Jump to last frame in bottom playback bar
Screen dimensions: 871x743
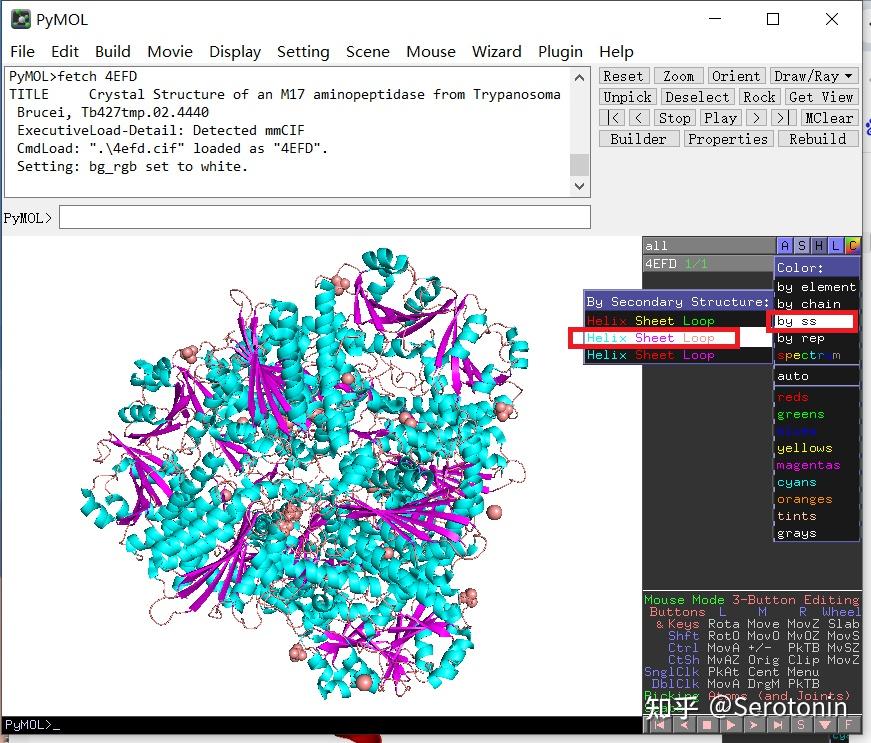pos(778,725)
